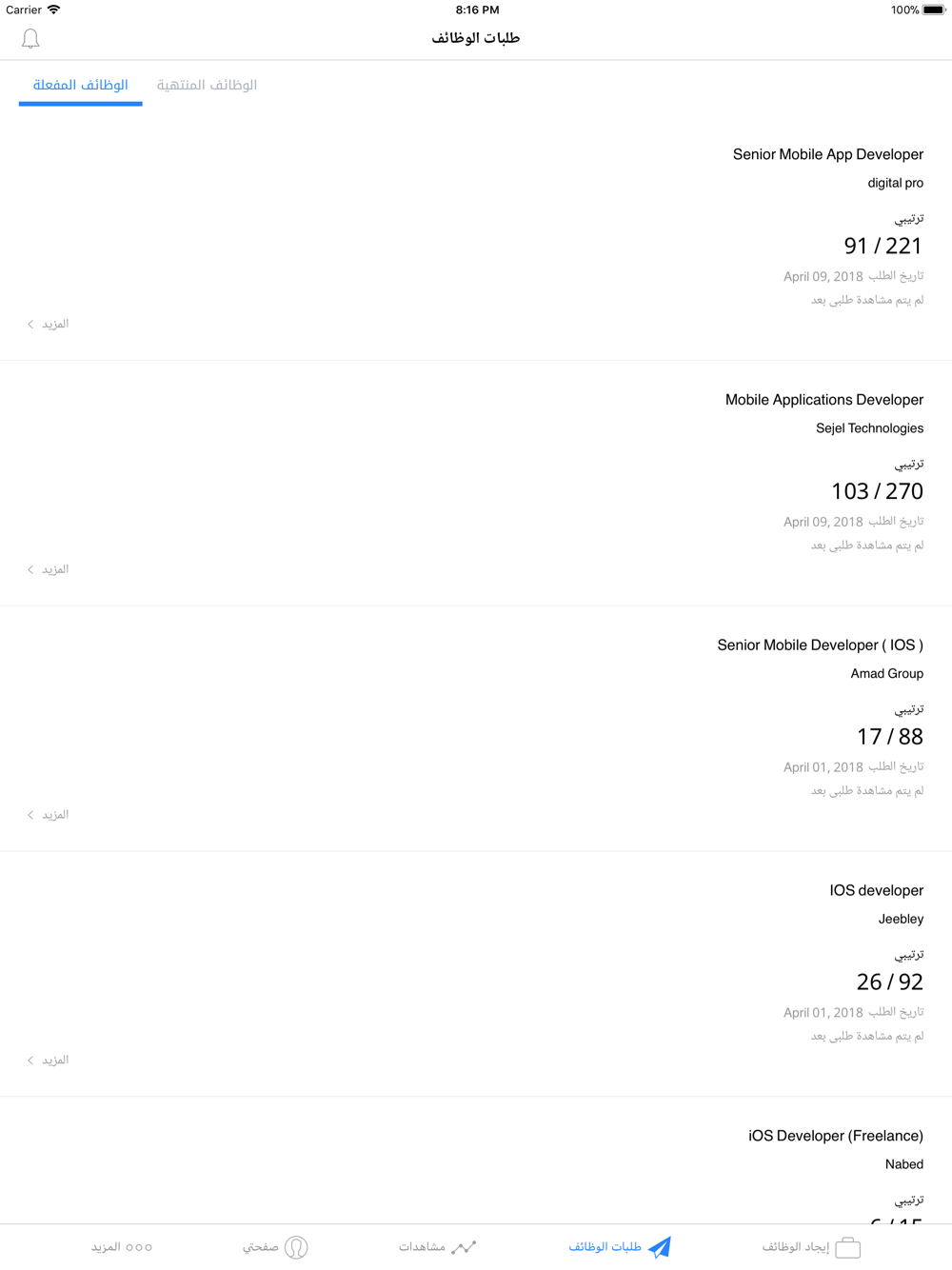Image resolution: width=952 pixels, height=1270 pixels.
Task: Tap the briefcase find jobs icon
Action: point(847,1247)
